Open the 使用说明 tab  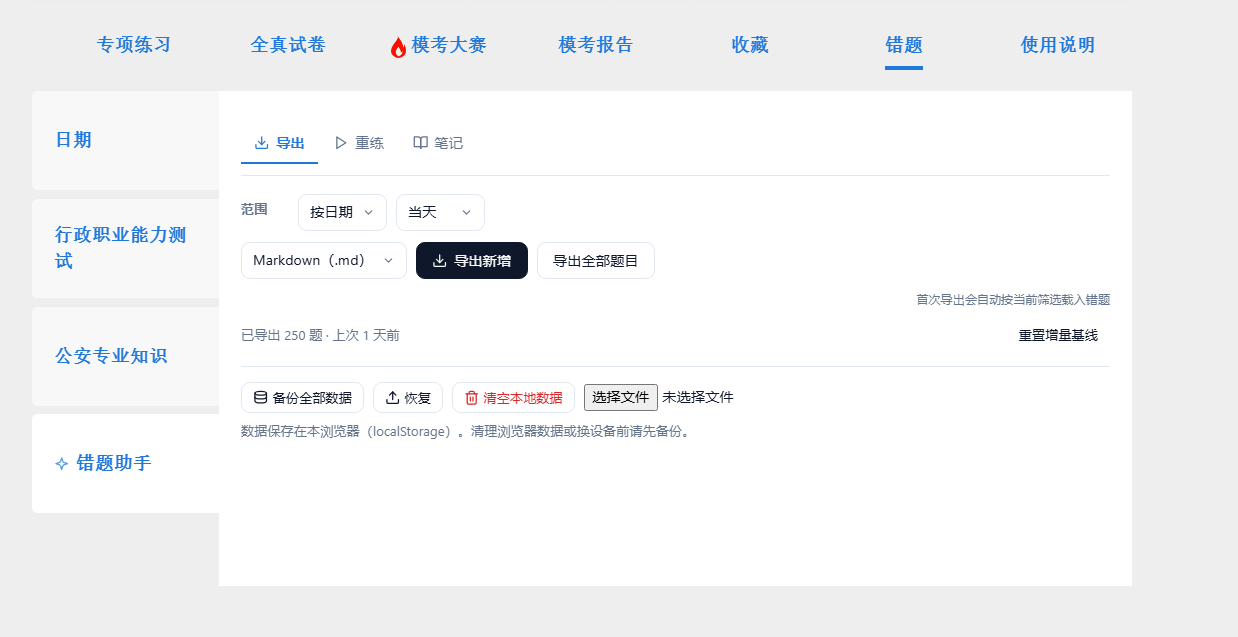1058,45
